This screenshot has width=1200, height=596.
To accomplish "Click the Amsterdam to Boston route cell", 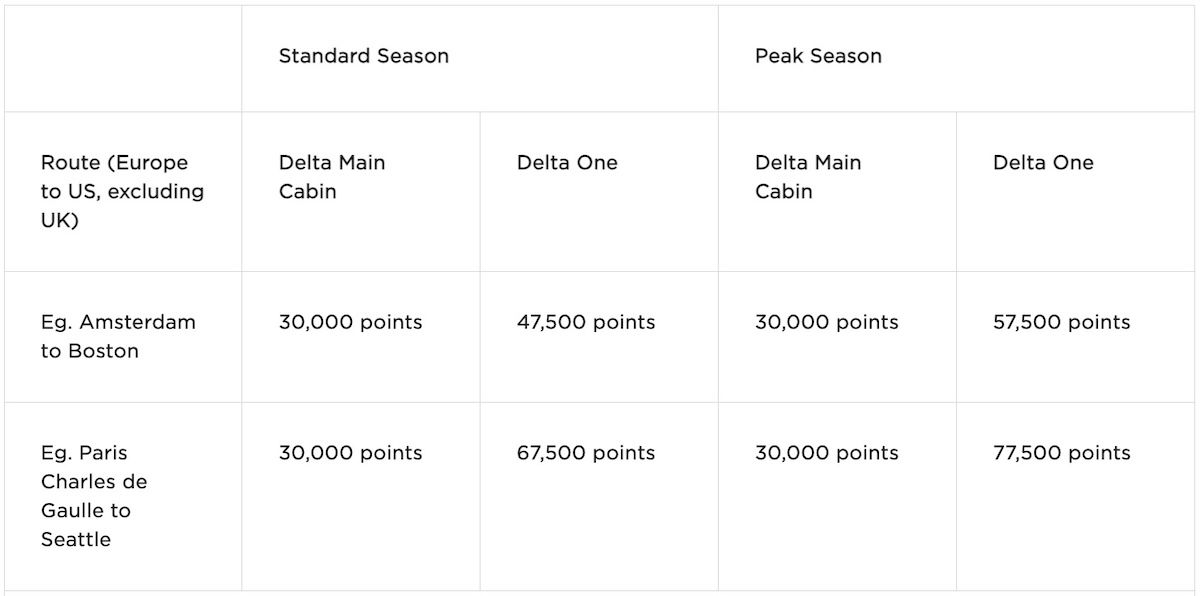I will [x=118, y=336].
